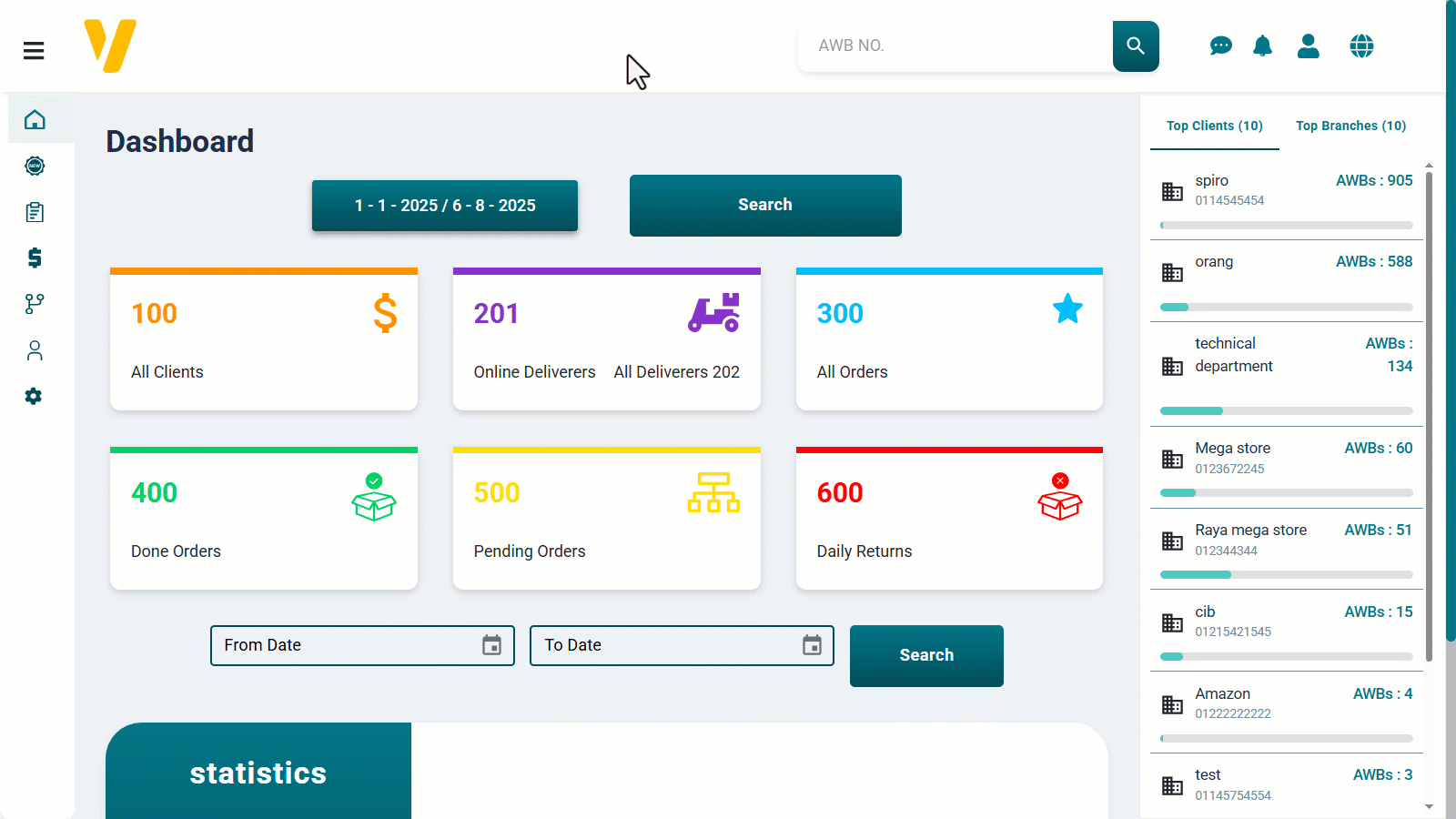Open the dollar sign finance sidebar icon
Image resolution: width=1456 pixels, height=819 pixels.
(x=35, y=258)
